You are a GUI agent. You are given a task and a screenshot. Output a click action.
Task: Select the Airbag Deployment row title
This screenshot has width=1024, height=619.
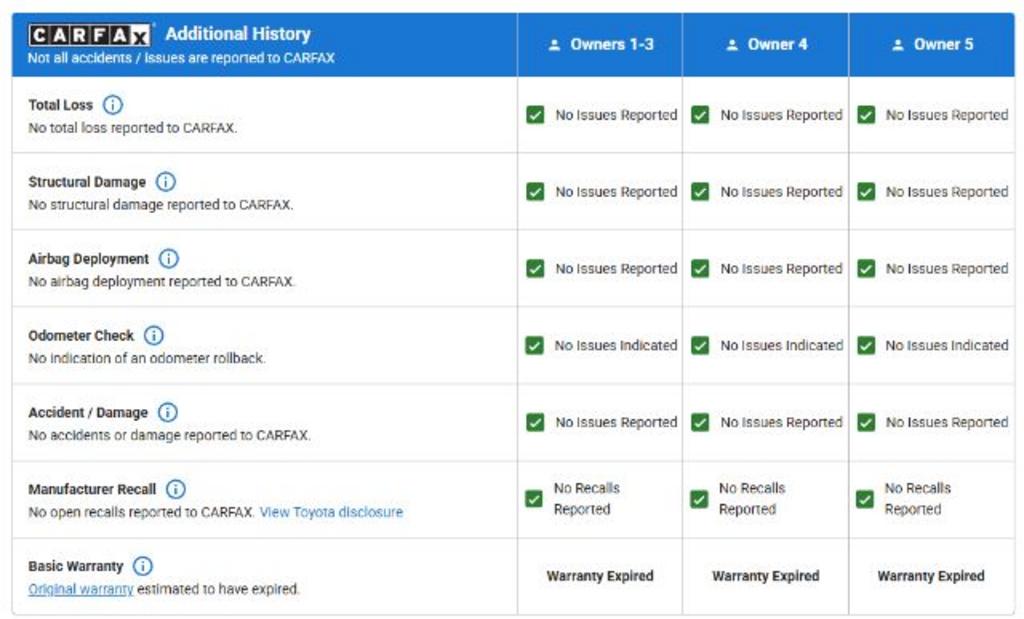(88, 259)
